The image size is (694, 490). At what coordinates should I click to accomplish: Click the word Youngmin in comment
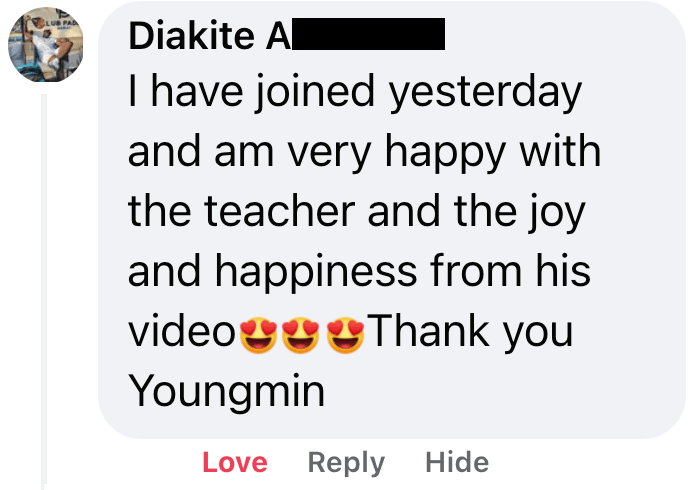pos(227,392)
